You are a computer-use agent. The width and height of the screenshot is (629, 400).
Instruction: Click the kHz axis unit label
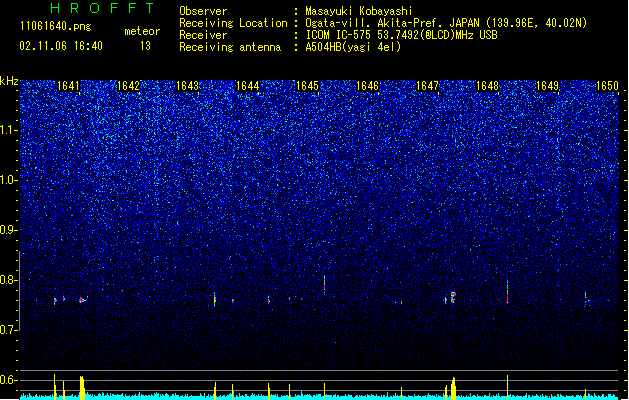[9, 81]
